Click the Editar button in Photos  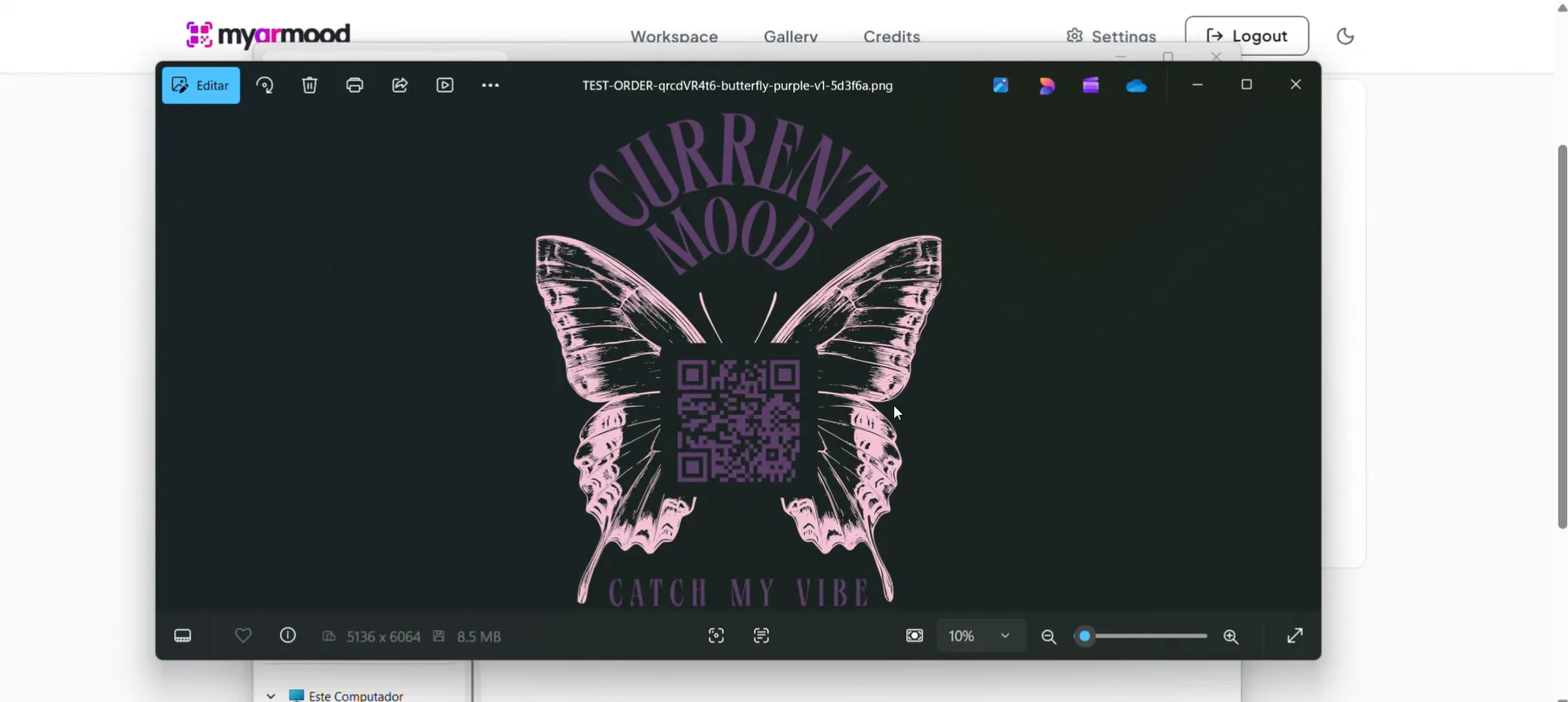201,85
